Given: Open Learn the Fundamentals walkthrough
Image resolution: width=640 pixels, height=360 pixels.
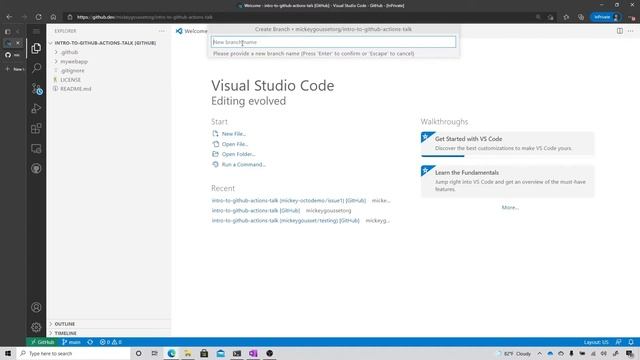Looking at the screenshot, I should (x=507, y=181).
